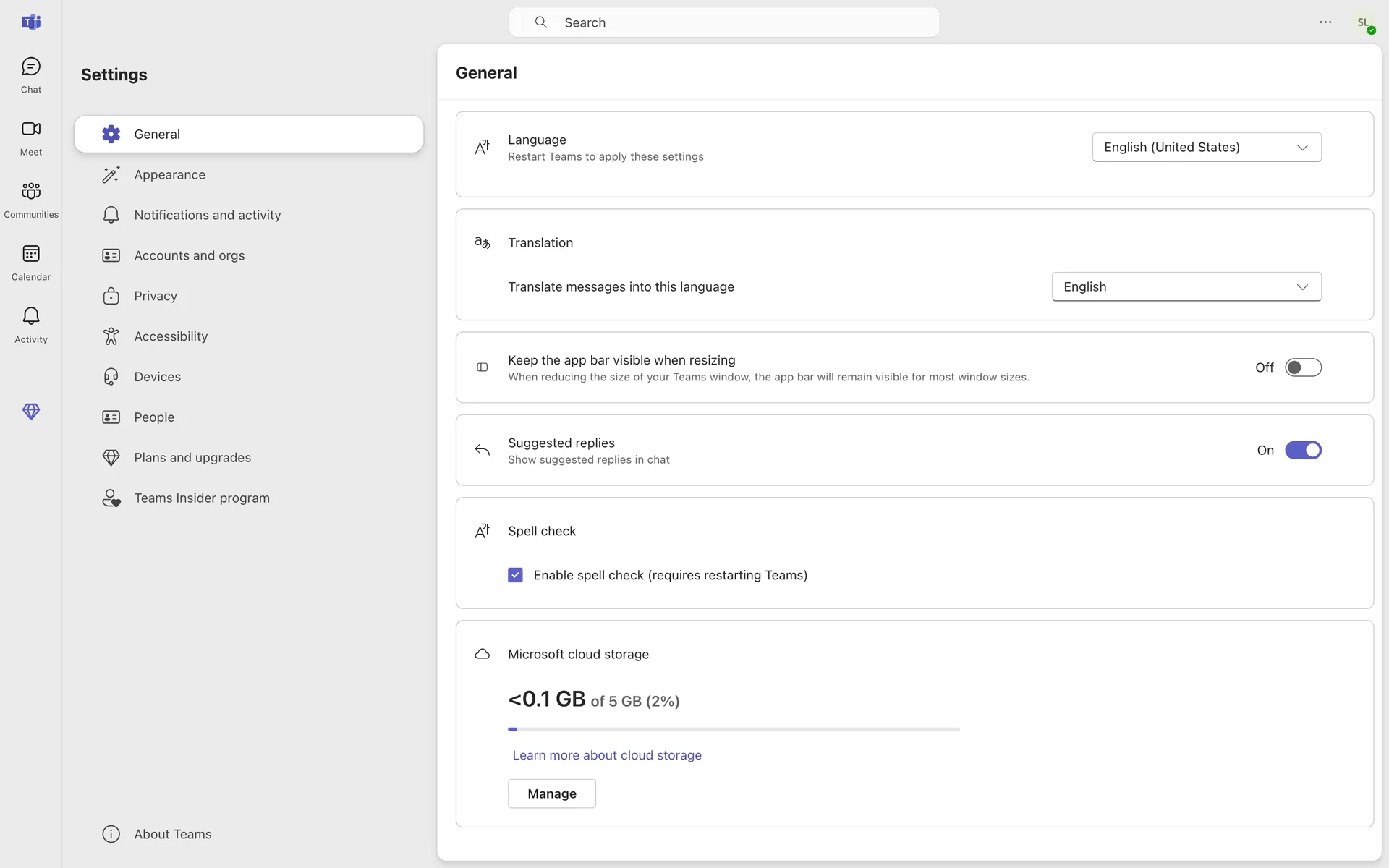The height and width of the screenshot is (868, 1389).
Task: Select Appearance in the settings menu
Action: click(169, 174)
